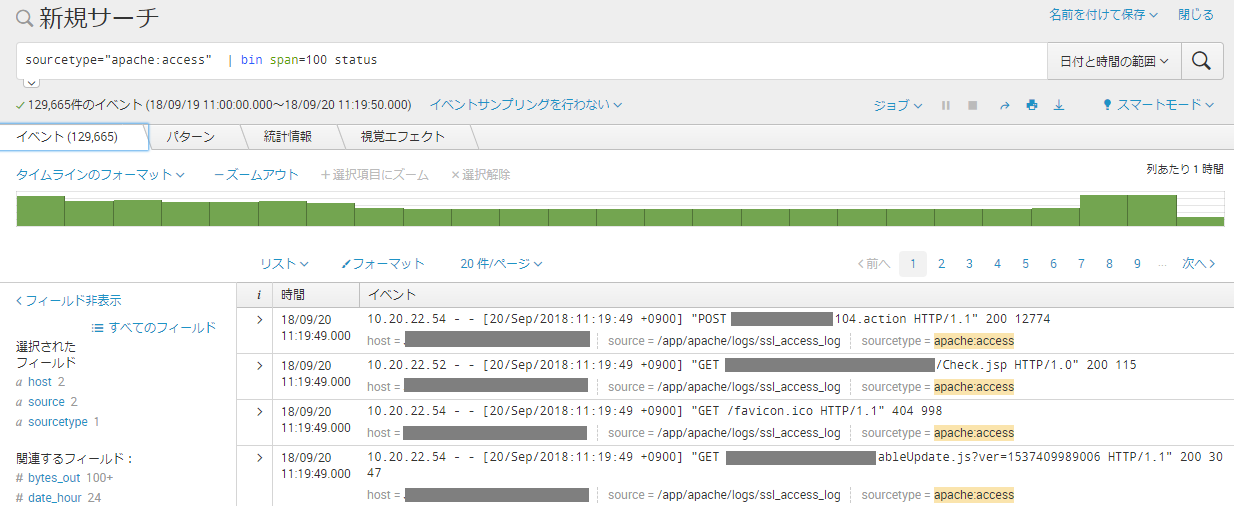The height and width of the screenshot is (506, 1234).
Task: Expand event row with favicon.ico
Action: point(259,411)
